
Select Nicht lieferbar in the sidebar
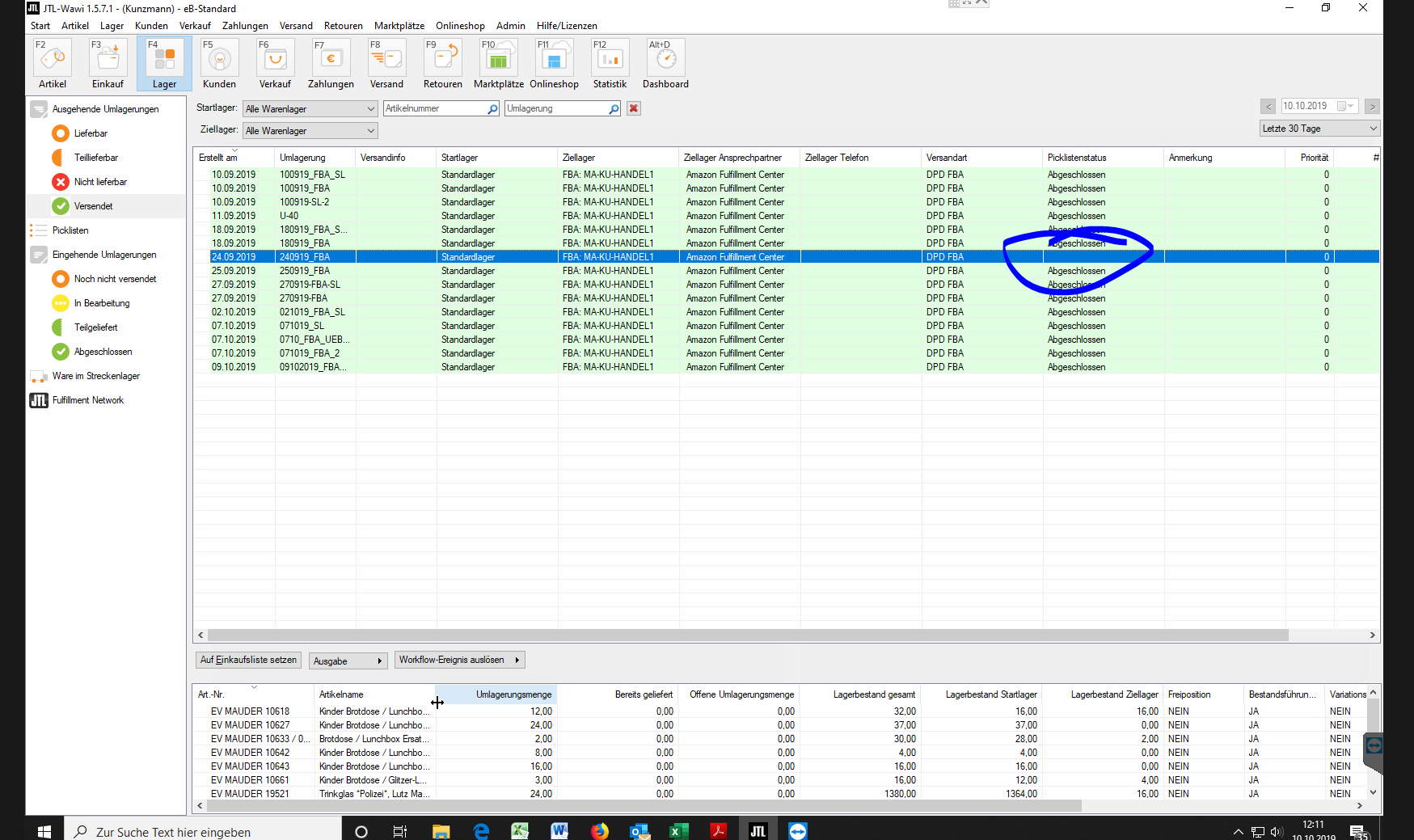coord(100,182)
